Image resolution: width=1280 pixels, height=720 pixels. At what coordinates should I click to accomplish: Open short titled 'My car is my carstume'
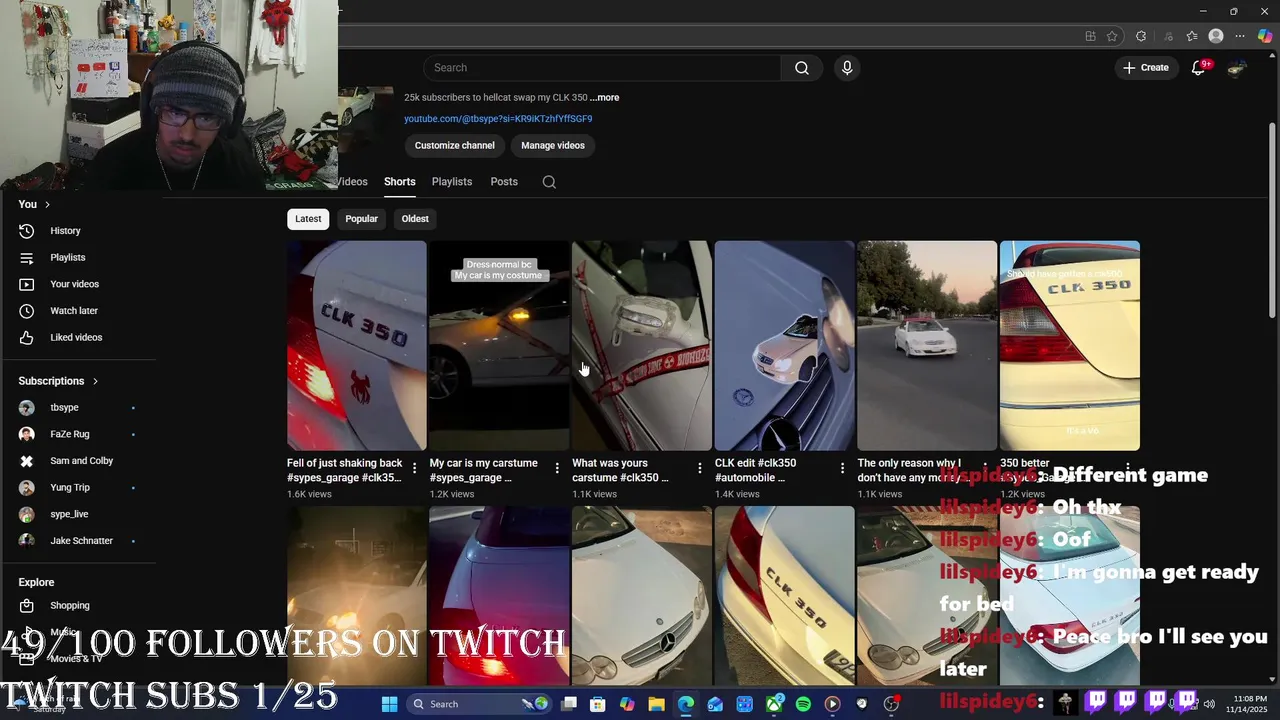tap(484, 470)
